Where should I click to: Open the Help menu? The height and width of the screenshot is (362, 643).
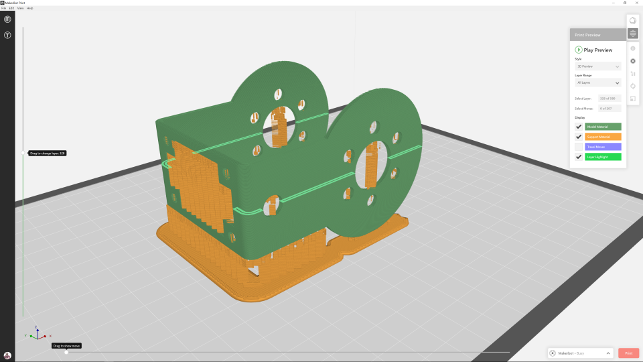coord(30,8)
